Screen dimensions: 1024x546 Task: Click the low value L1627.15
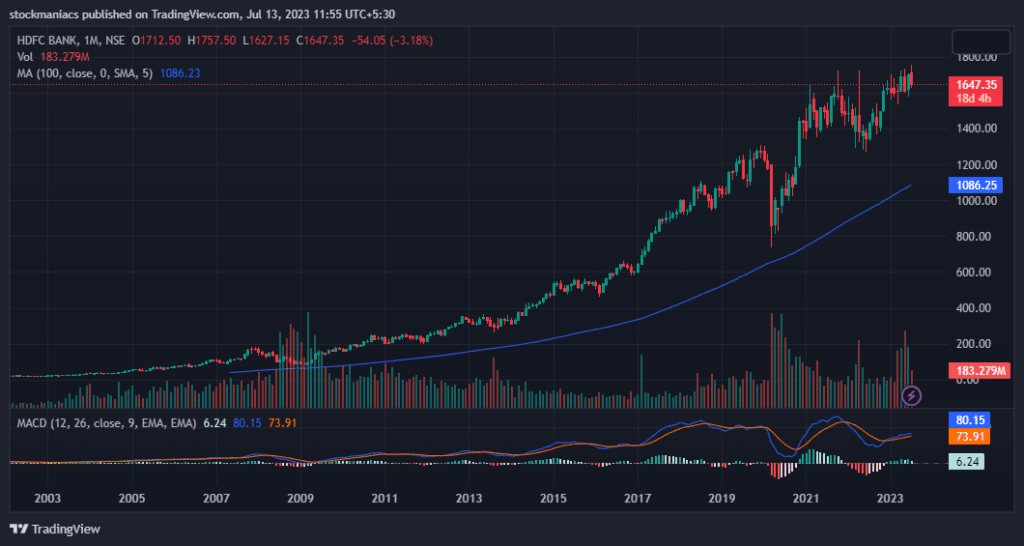266,40
